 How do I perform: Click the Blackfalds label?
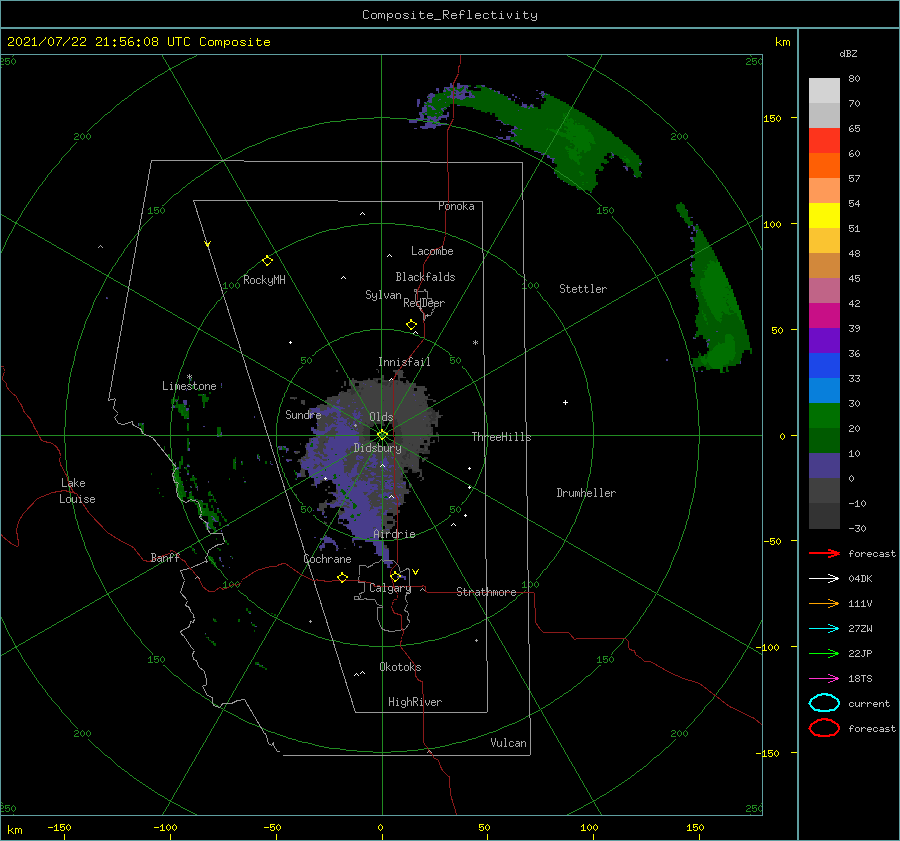(x=425, y=277)
